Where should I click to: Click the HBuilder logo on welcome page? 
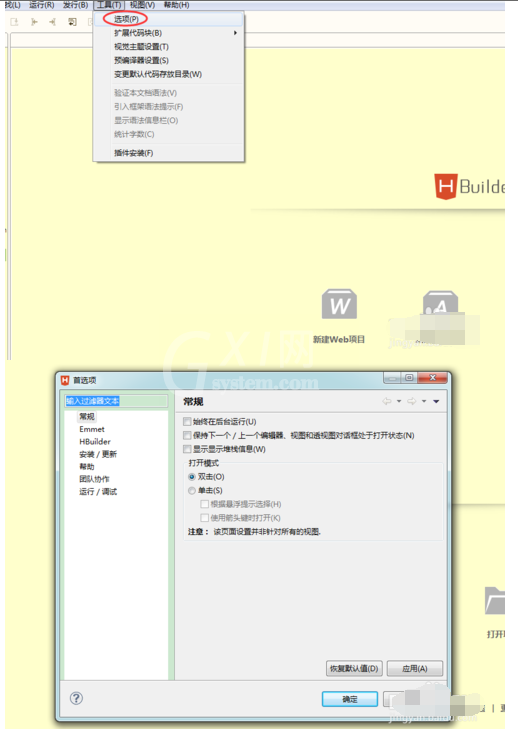[x=469, y=186]
